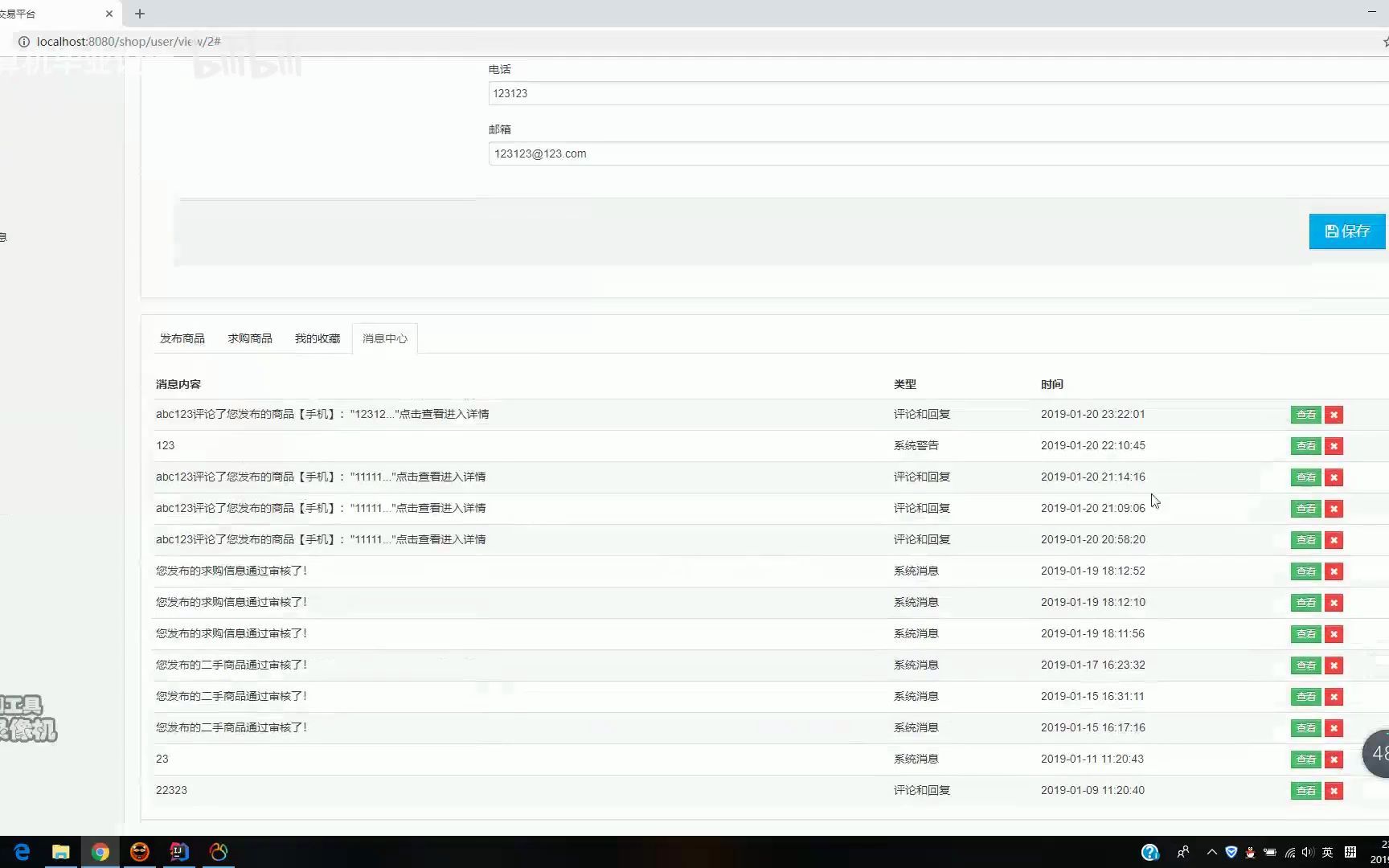
Task: Click the 邮箱 email input field
Action: pyautogui.click(x=939, y=154)
